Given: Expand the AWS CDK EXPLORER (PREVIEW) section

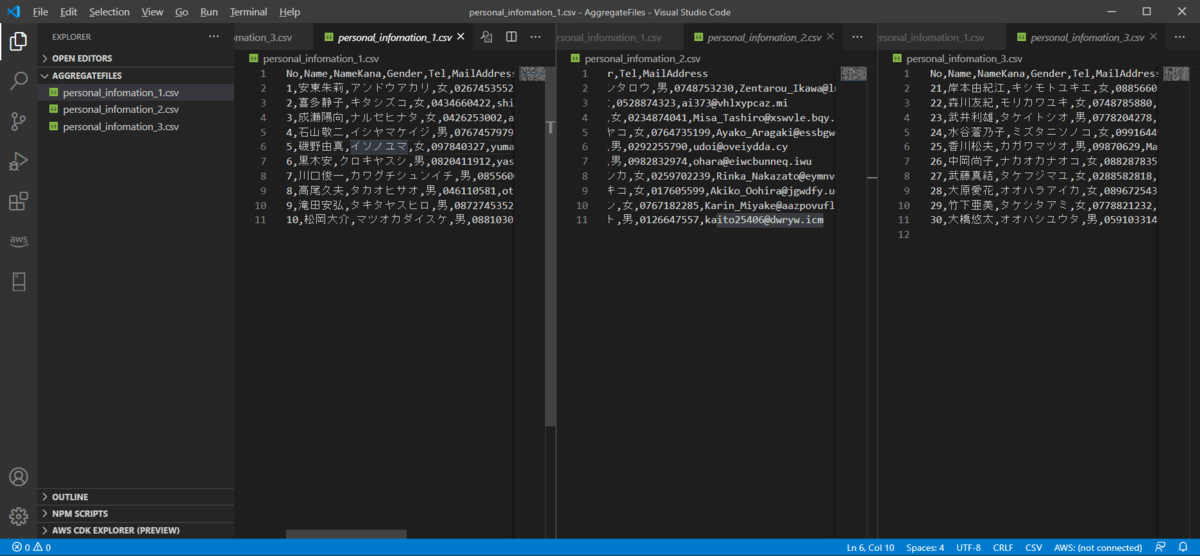Looking at the screenshot, I should click(136, 530).
